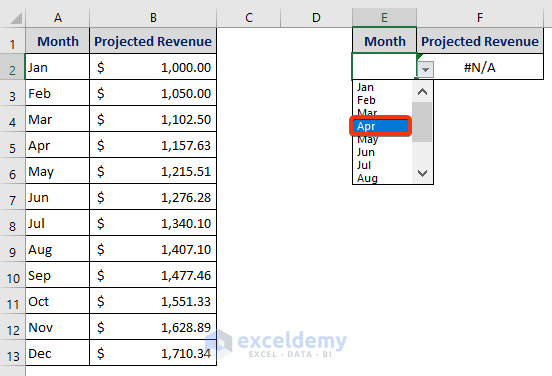The height and width of the screenshot is (376, 552).
Task: Select cell containing Apr in column A
Action: click(58, 145)
